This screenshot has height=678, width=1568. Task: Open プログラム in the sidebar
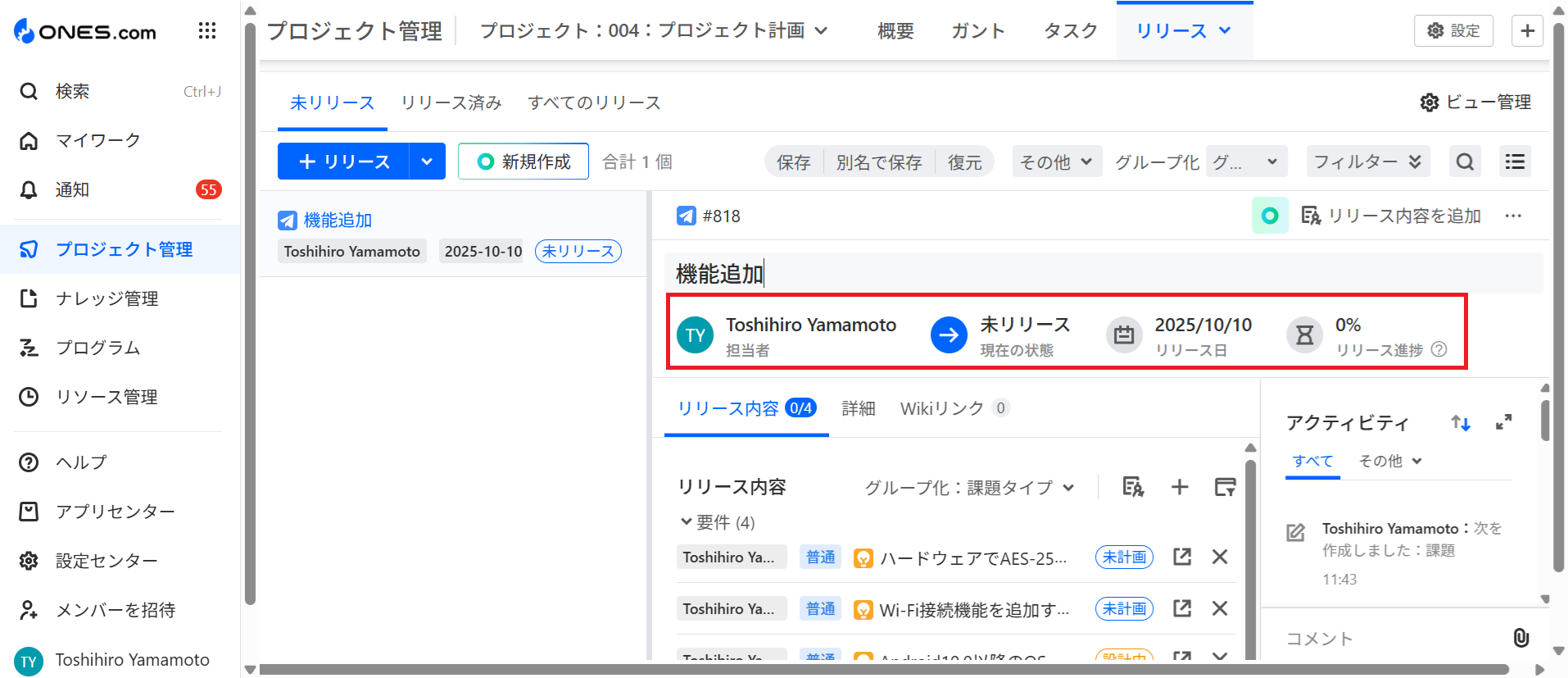[x=120, y=348]
